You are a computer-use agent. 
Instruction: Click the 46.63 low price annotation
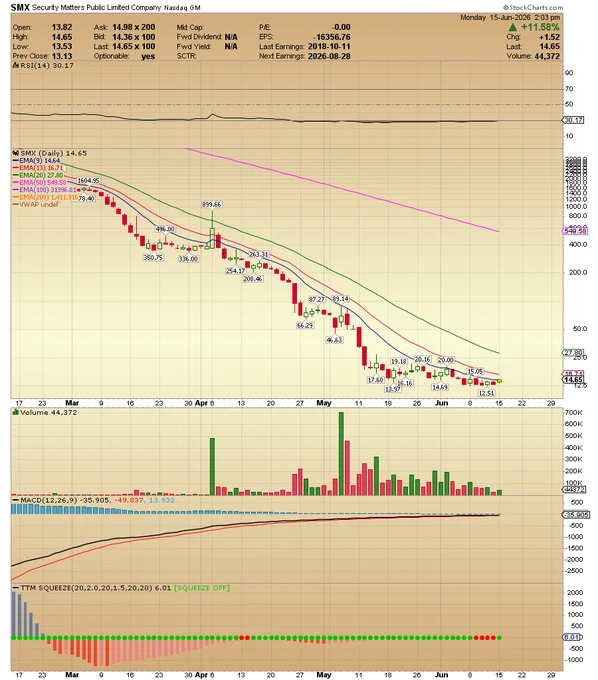coord(334,340)
